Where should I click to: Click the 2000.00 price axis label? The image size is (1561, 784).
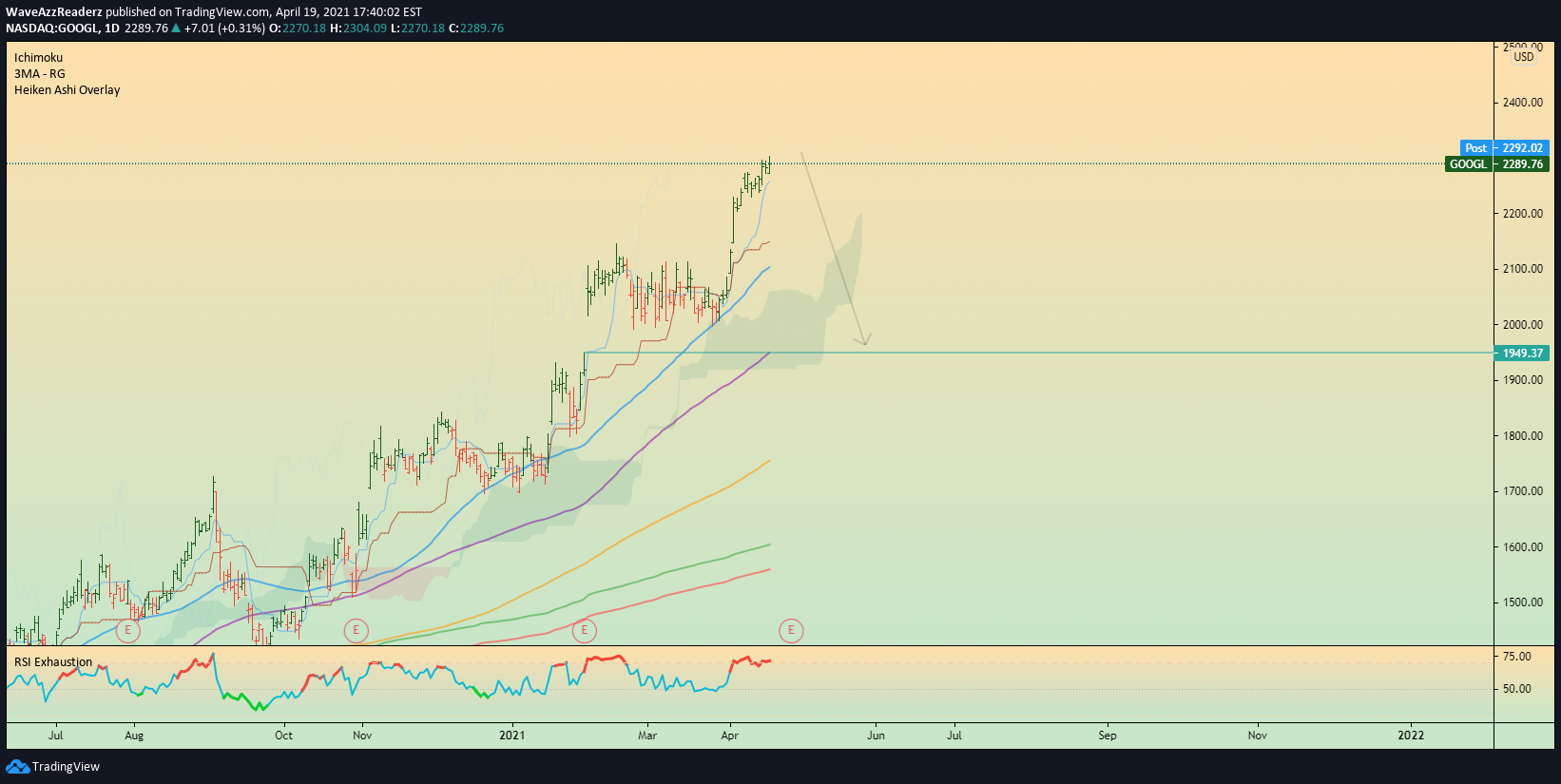[x=1523, y=325]
